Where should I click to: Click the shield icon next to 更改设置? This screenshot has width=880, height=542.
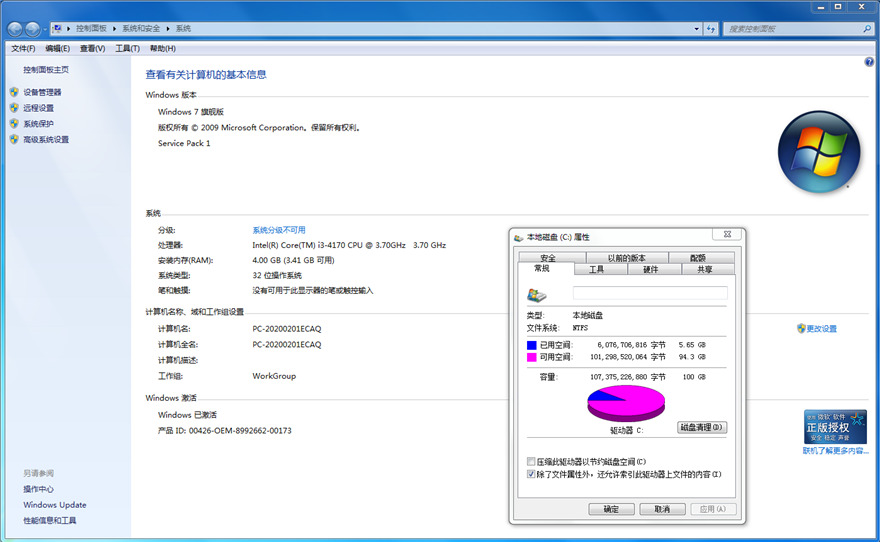pos(801,328)
